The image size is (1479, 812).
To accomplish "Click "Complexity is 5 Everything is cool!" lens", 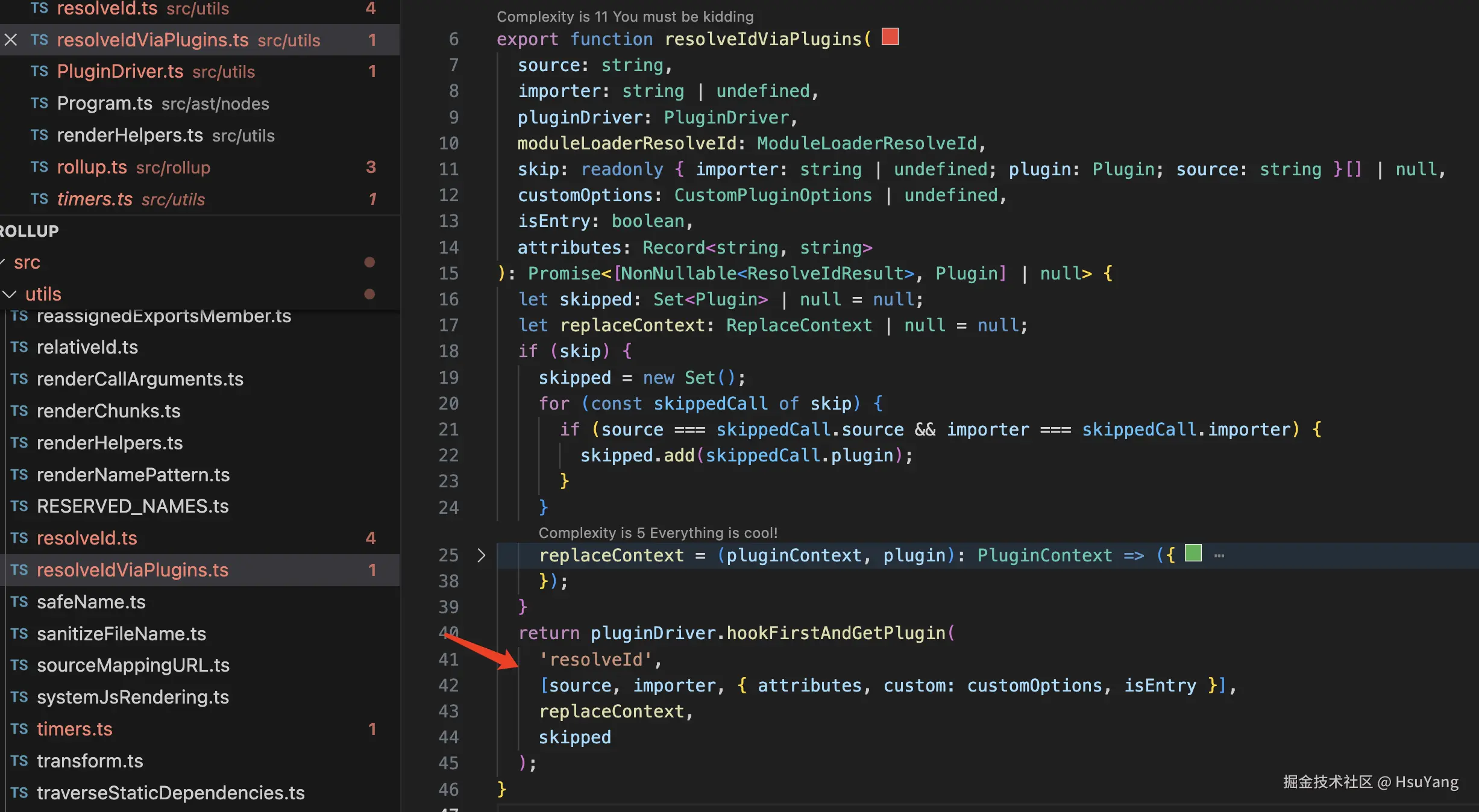I will coord(658,533).
